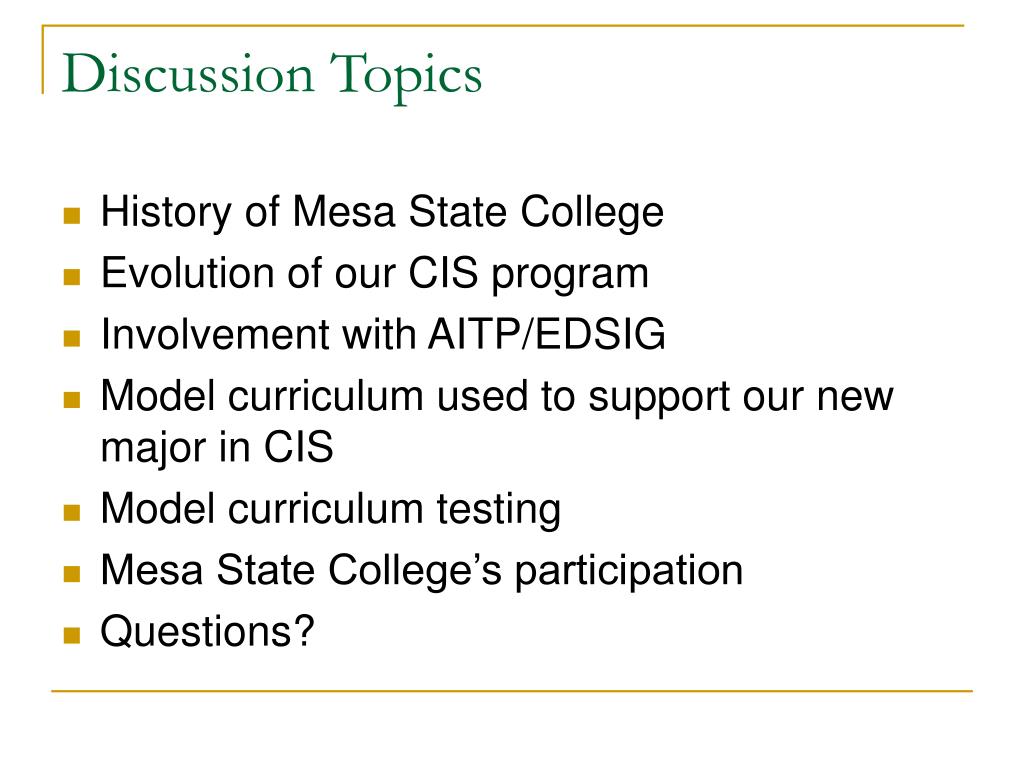Click the Model curriculum used to support line
Image resolution: width=1024 pixels, height=768 pixels.
497,396
